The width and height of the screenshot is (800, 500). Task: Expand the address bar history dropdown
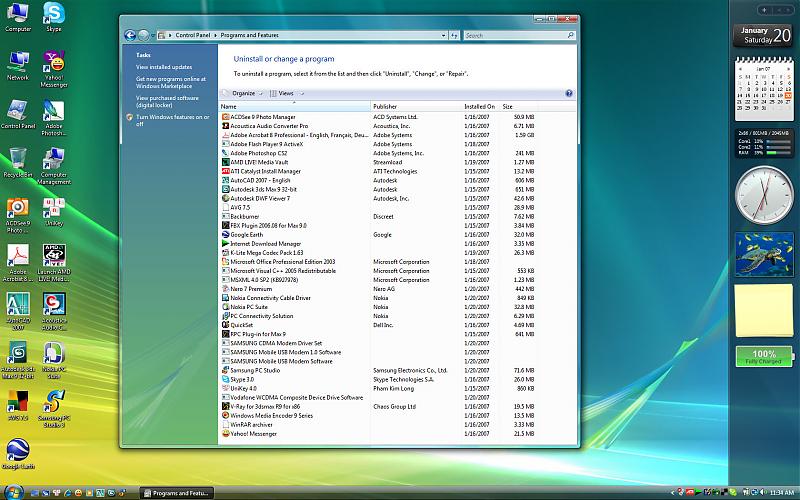pyautogui.click(x=444, y=35)
